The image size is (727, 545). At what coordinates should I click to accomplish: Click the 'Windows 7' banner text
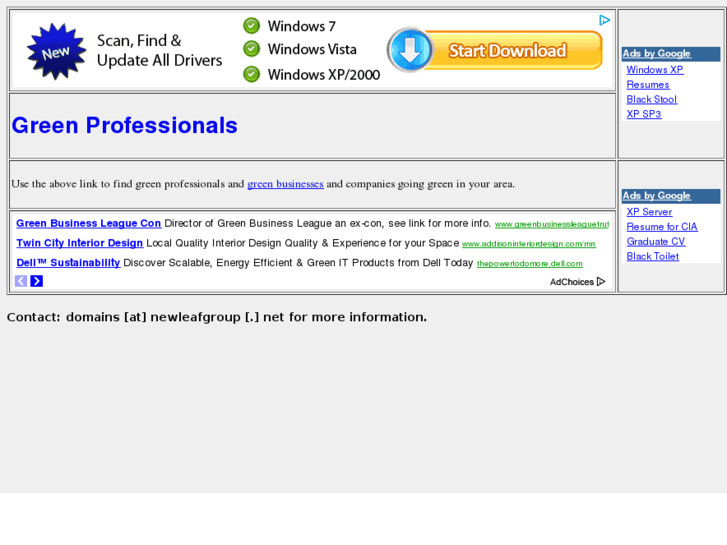coord(301,26)
